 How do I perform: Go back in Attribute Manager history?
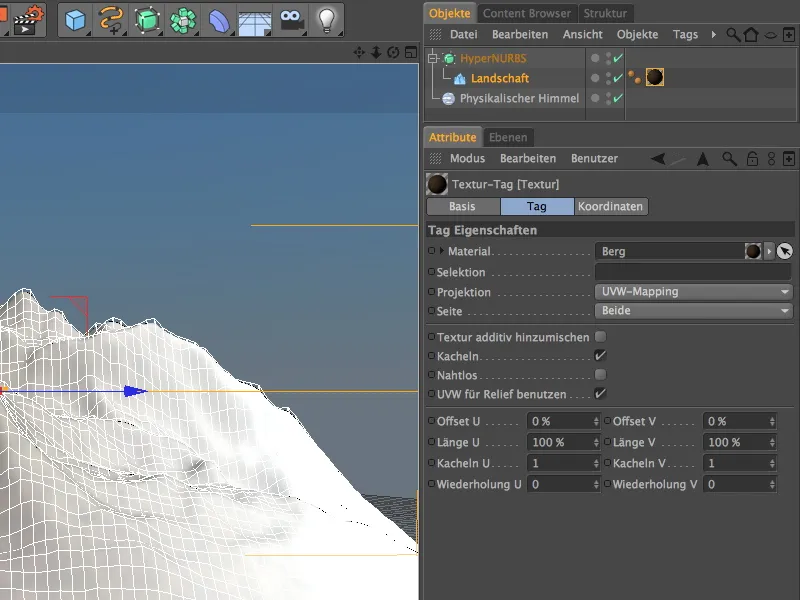click(x=658, y=159)
